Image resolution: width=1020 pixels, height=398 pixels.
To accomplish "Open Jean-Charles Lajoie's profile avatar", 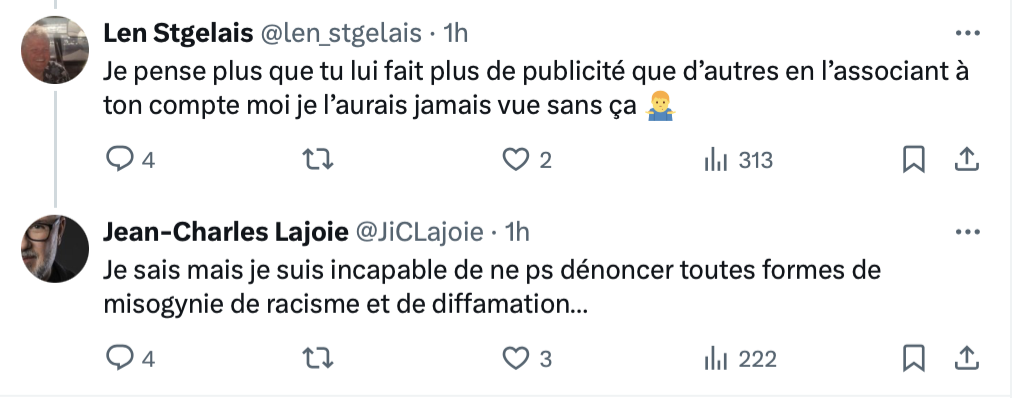I will tap(55, 248).
